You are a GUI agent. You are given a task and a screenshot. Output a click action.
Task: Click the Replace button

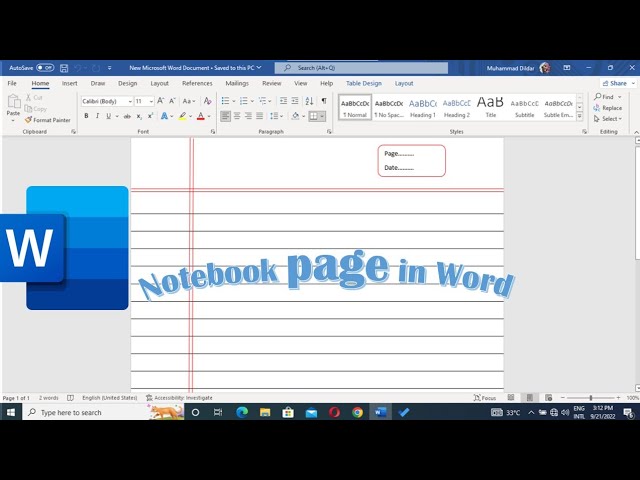(608, 108)
